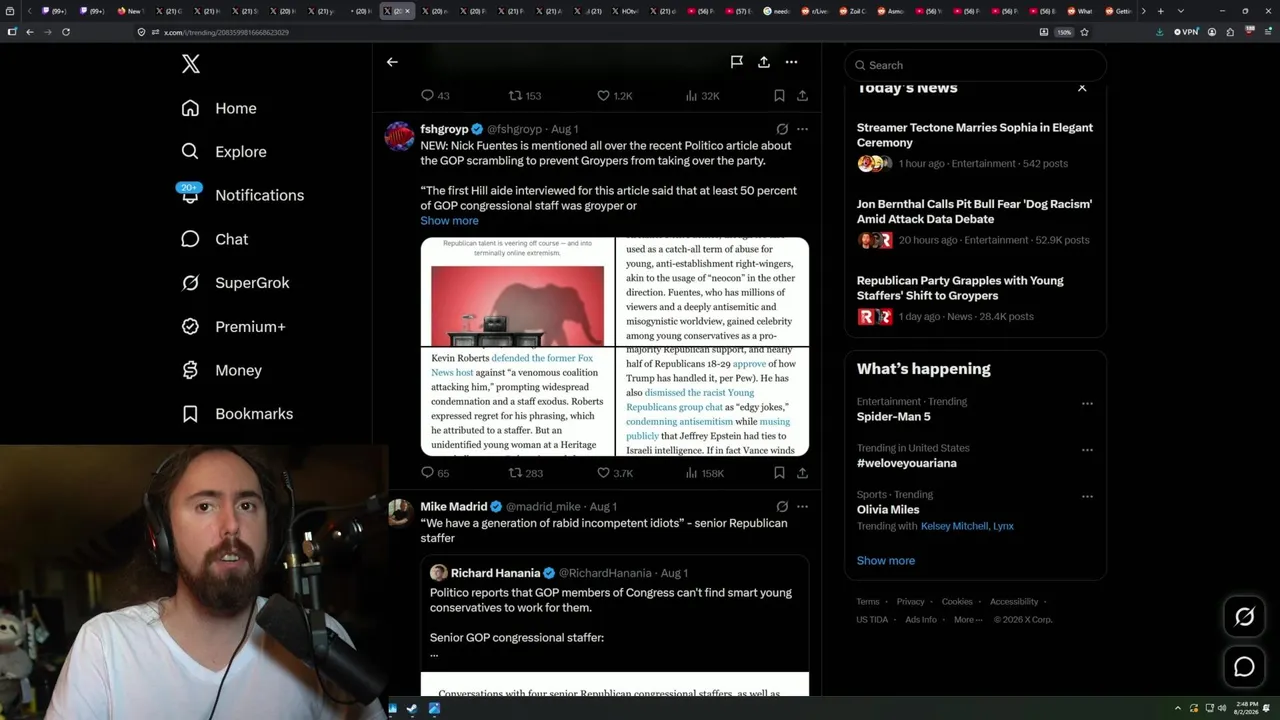The image size is (1280, 720).
Task: Open Grok explain on fshgroyp's post
Action: pyautogui.click(x=782, y=129)
